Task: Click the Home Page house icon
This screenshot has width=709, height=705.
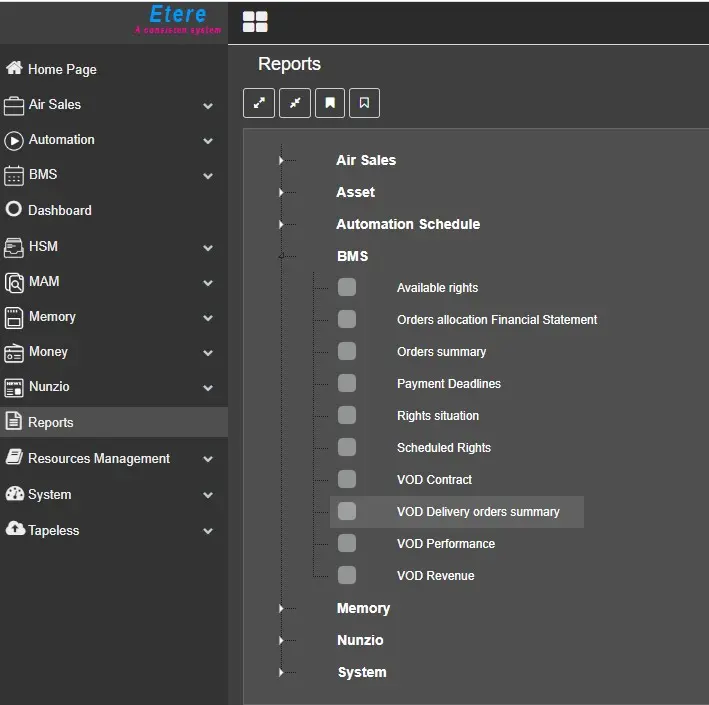Action: pyautogui.click(x=14, y=69)
